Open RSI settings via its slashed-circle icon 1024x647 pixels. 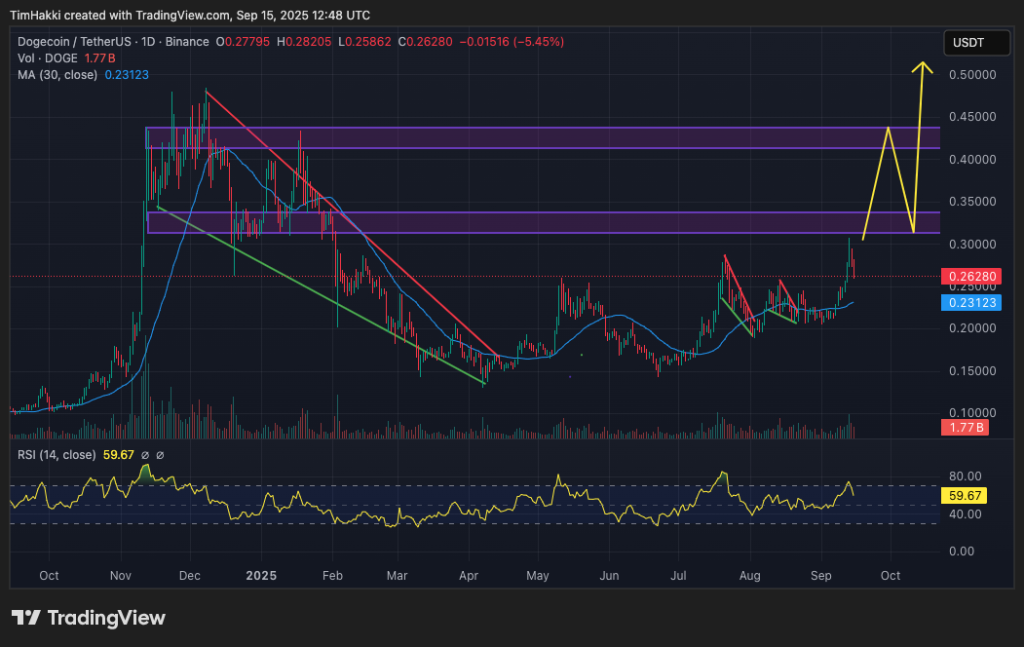(x=145, y=455)
